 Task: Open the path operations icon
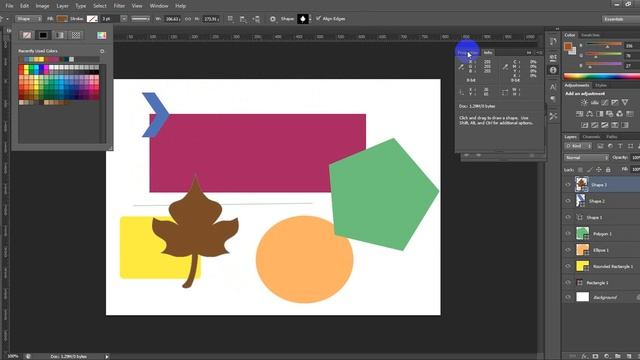point(231,19)
